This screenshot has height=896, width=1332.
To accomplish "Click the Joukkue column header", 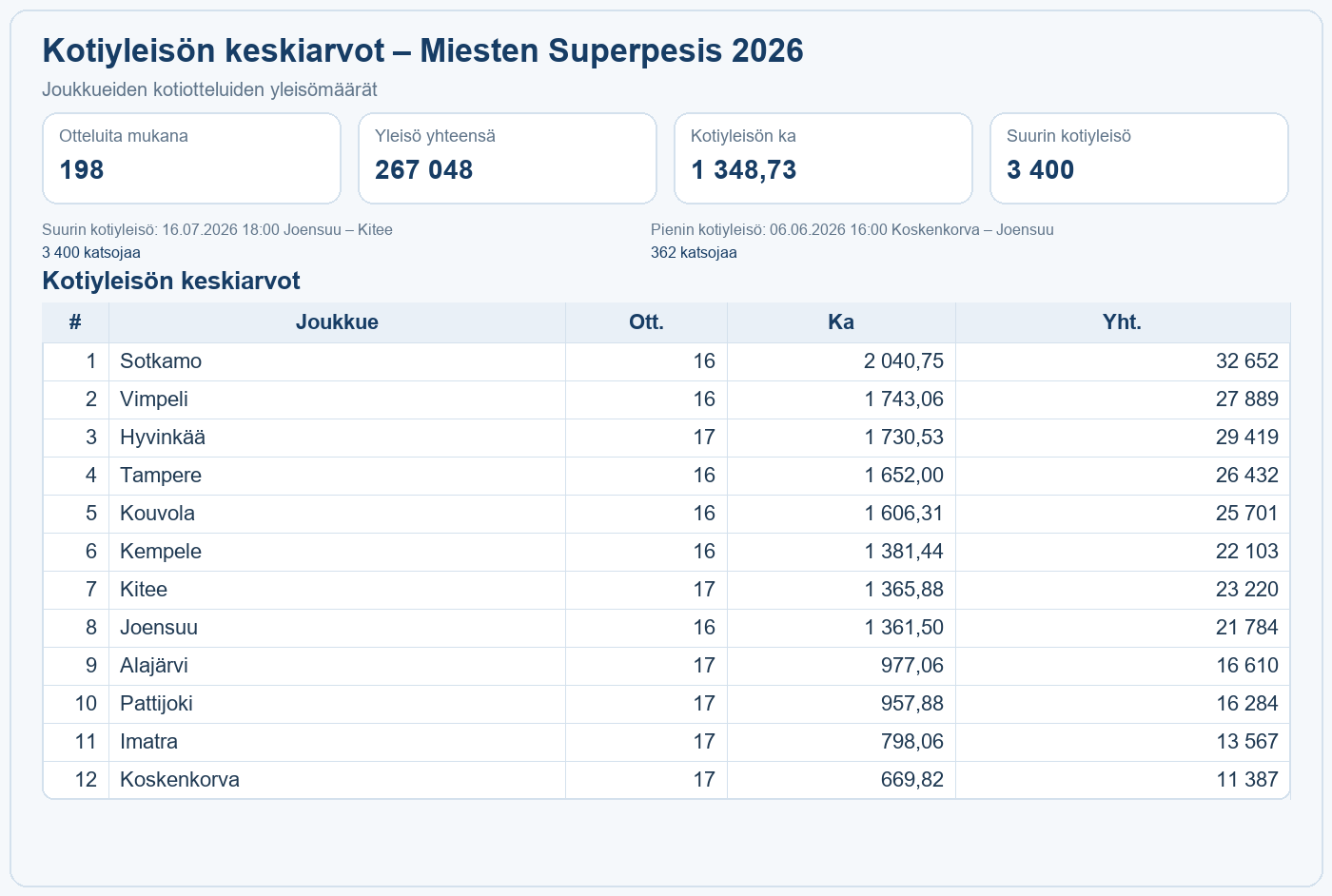I will coord(337,322).
